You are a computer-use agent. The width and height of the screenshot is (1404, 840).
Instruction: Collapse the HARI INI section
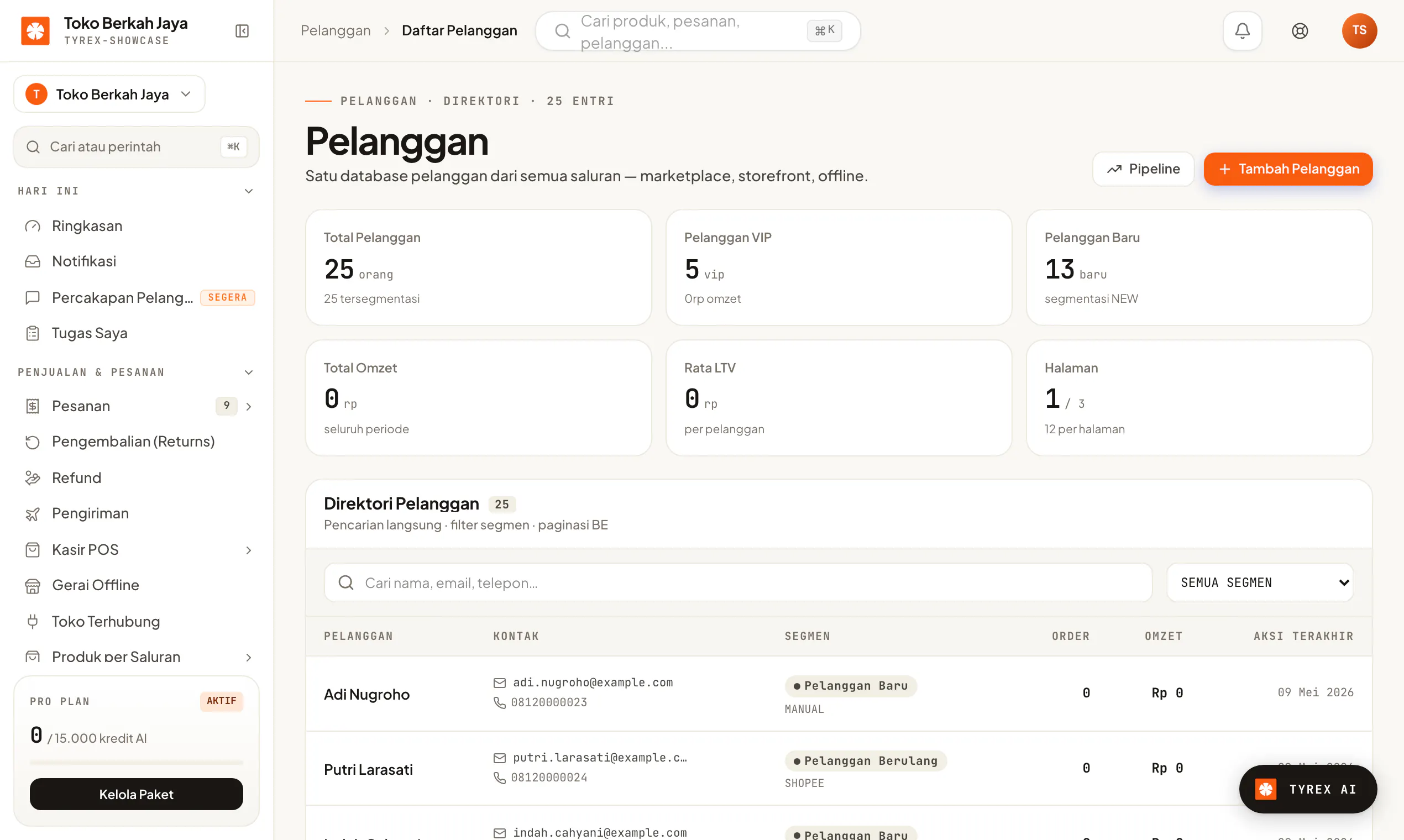coord(249,191)
